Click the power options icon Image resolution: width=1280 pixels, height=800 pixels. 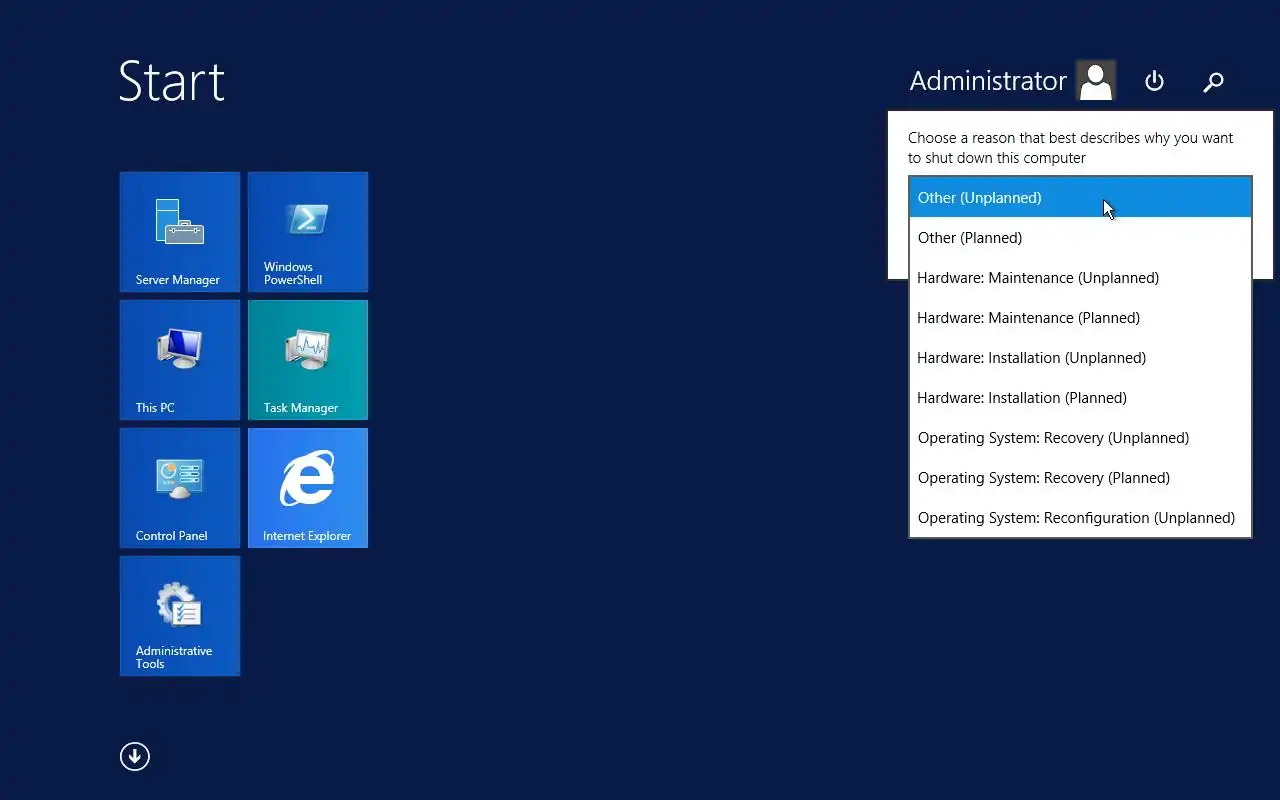click(1154, 81)
